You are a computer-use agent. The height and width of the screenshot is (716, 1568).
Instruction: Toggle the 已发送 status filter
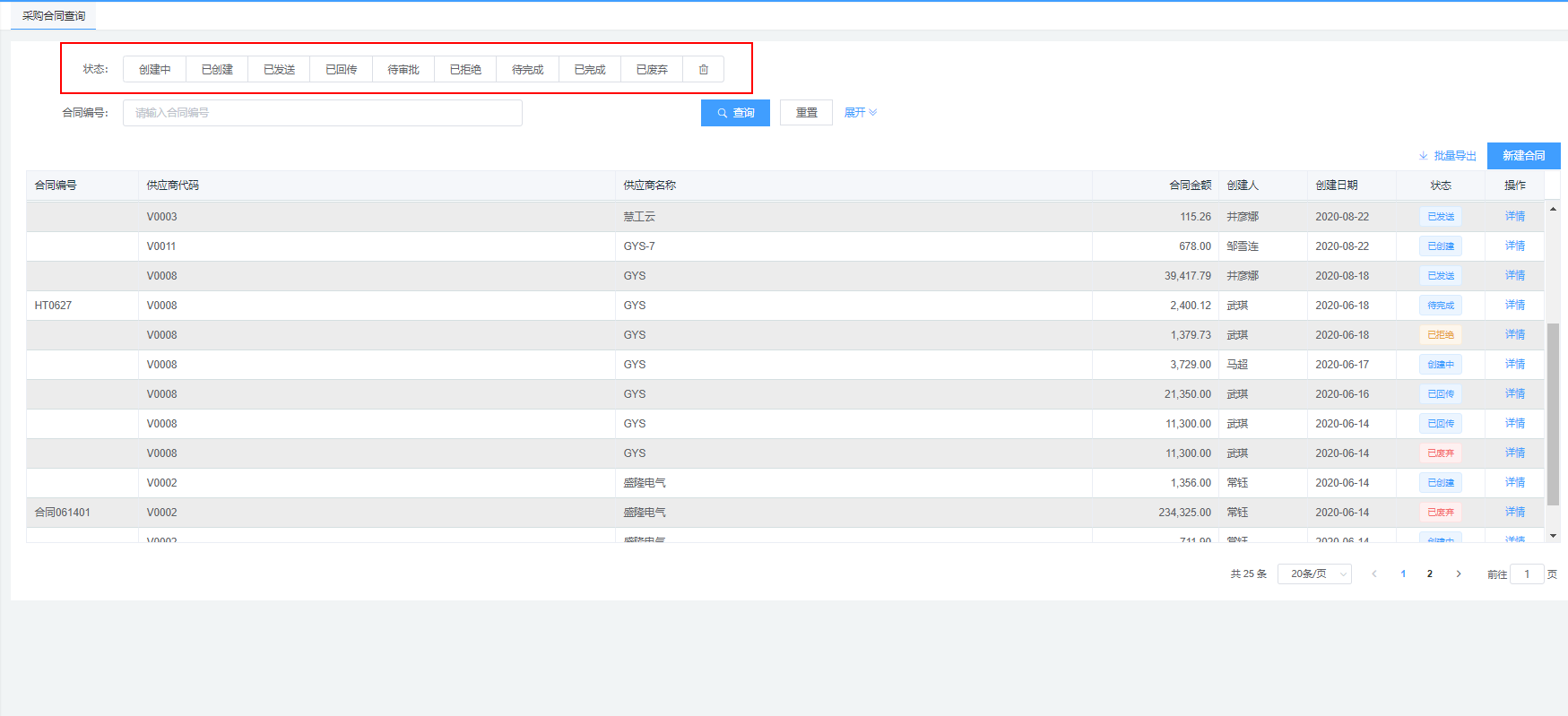[279, 70]
